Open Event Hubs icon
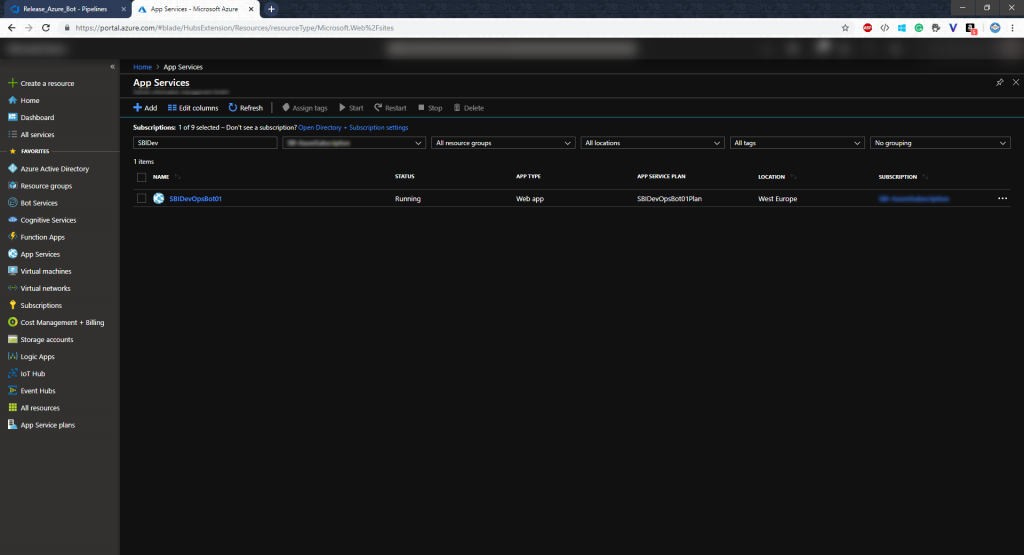This screenshot has width=1024, height=555. tap(12, 390)
